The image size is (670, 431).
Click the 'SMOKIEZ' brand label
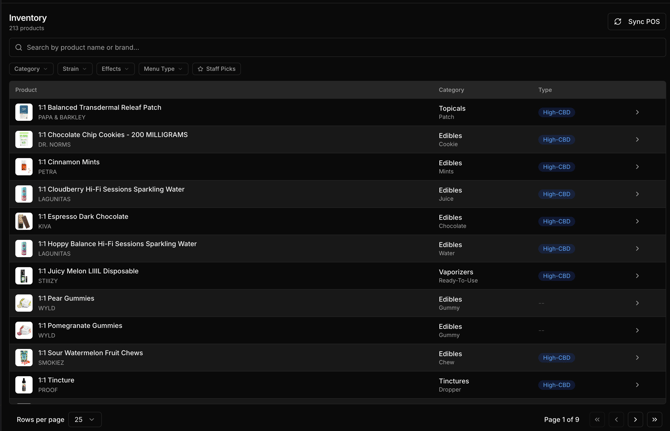[51, 363]
